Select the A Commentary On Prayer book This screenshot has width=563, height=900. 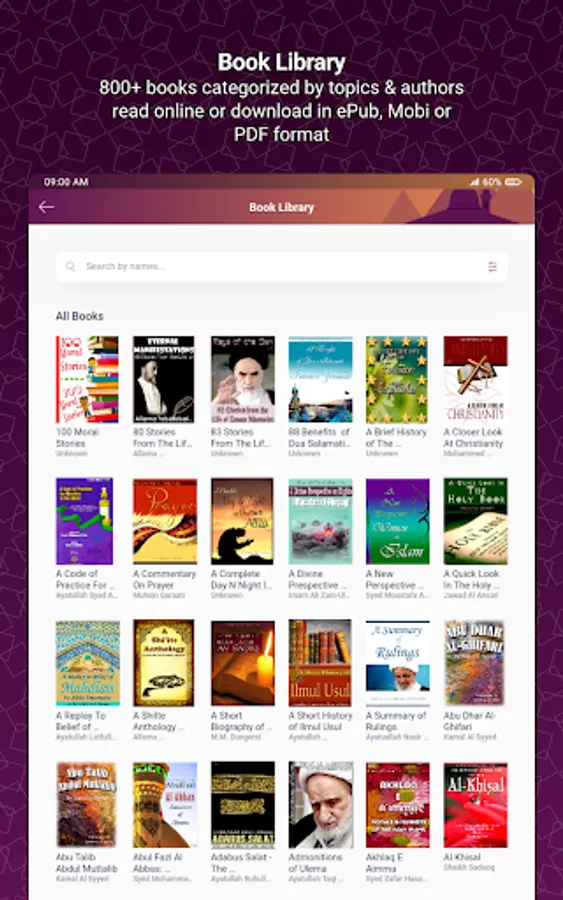(165, 521)
